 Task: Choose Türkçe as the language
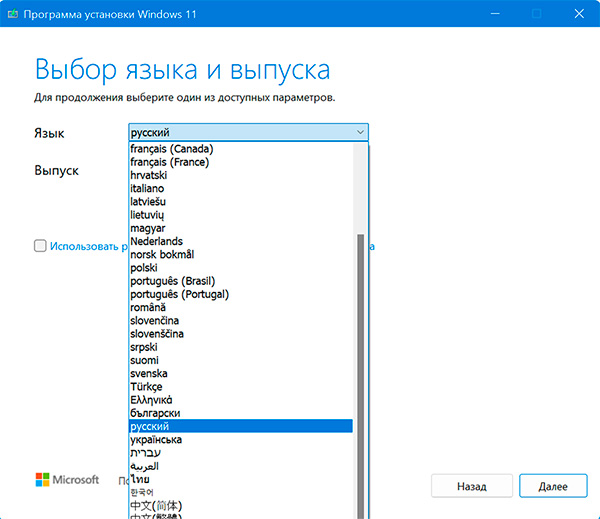146,387
